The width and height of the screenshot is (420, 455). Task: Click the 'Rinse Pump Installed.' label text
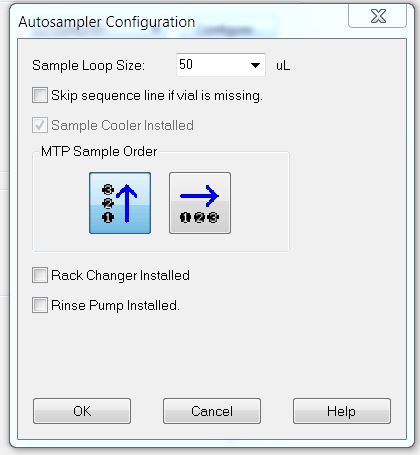(x=115, y=306)
